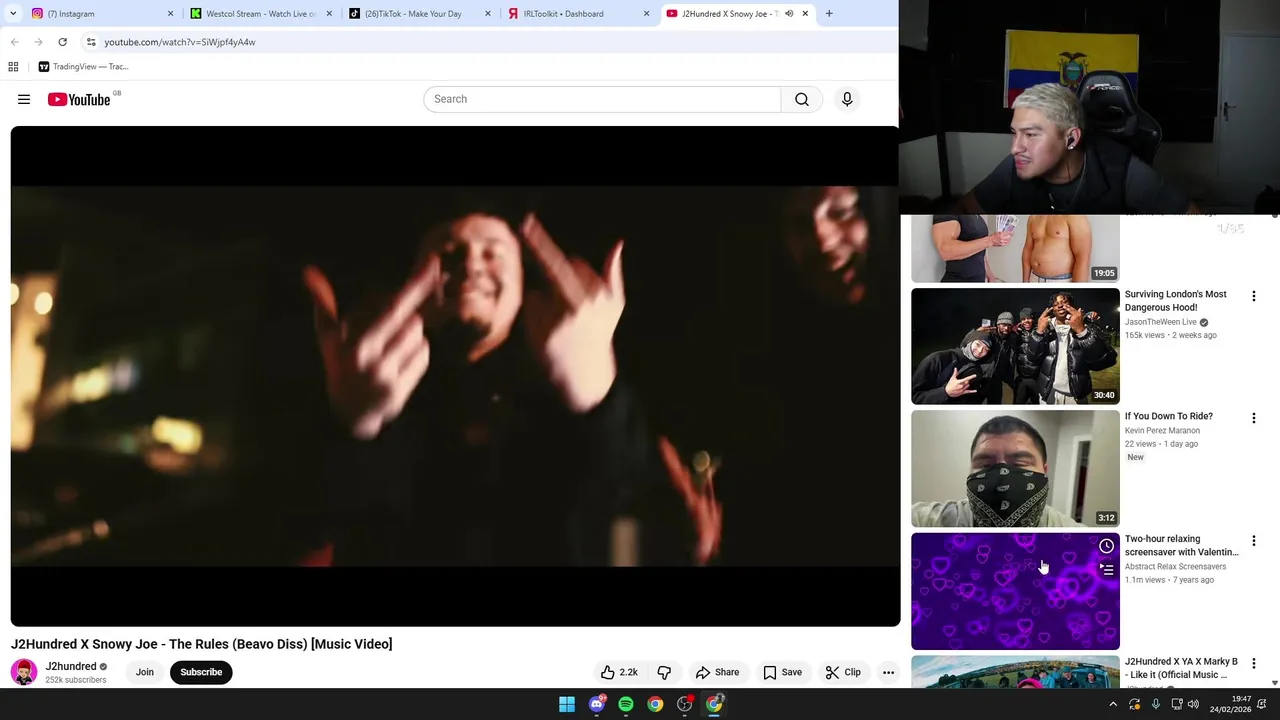The height and width of the screenshot is (720, 1280).
Task: Start voice search with the microphone
Action: coord(847,99)
